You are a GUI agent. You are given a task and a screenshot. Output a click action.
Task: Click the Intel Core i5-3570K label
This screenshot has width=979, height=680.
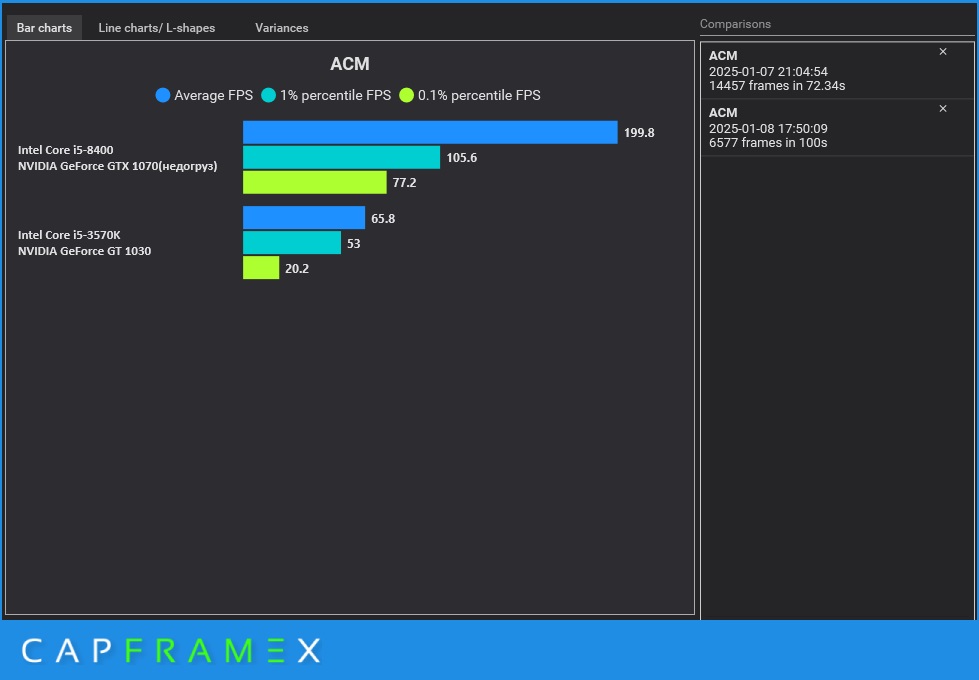click(x=69, y=235)
